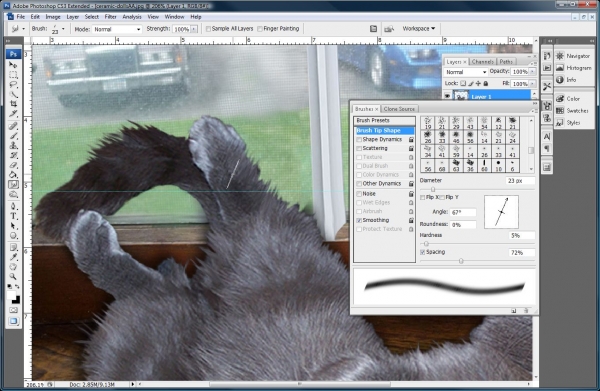Create a new brush from Brushes panel

514,311
